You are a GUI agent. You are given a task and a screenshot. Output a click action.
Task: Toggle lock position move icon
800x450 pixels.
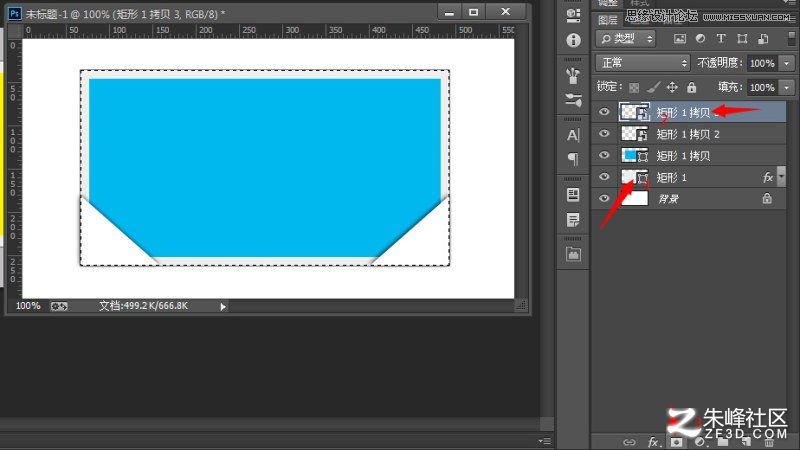tap(672, 88)
